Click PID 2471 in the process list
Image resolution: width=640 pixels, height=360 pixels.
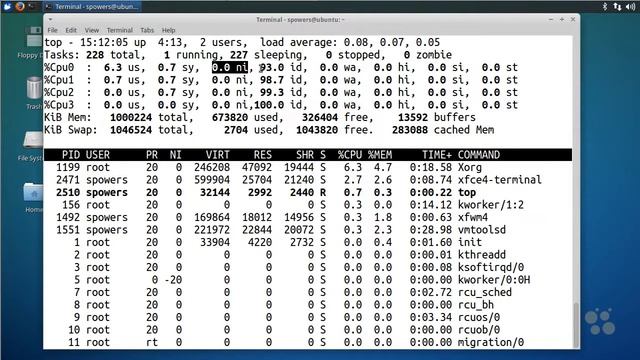pos(68,180)
